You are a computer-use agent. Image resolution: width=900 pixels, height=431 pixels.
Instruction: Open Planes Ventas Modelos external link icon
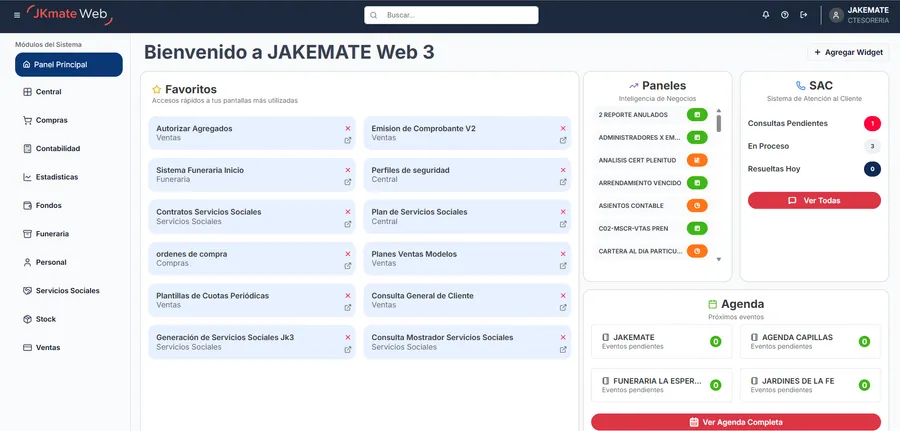[x=562, y=266]
